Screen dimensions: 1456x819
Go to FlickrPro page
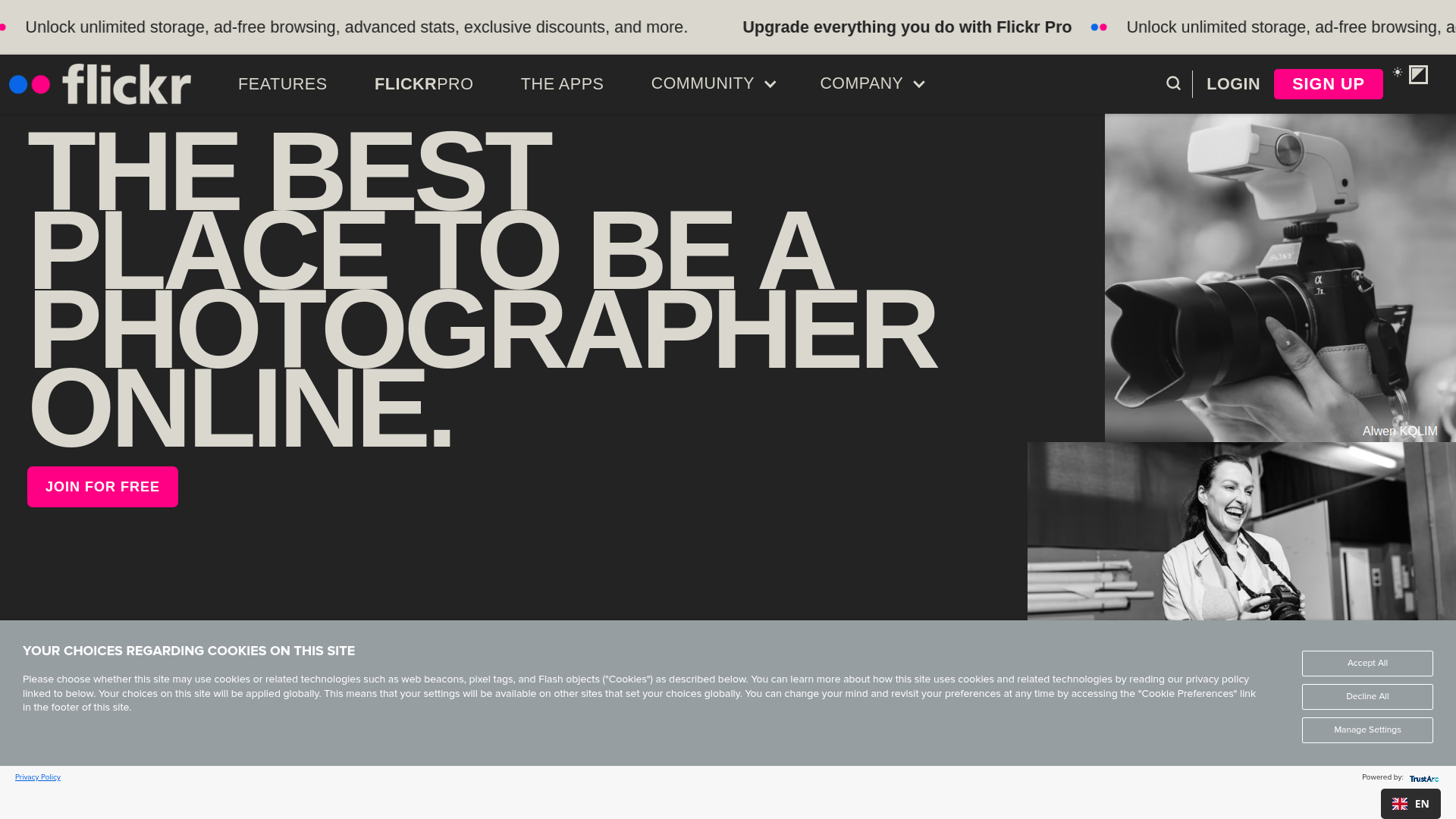pyautogui.click(x=424, y=84)
